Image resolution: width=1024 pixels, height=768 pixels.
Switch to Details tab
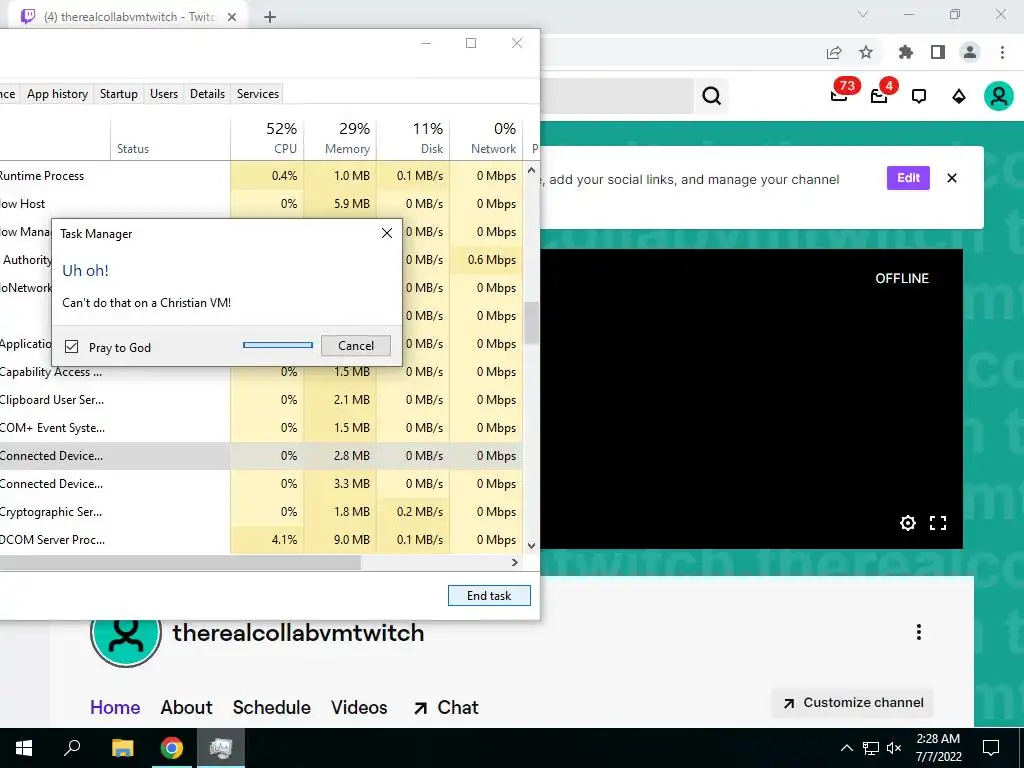208,94
